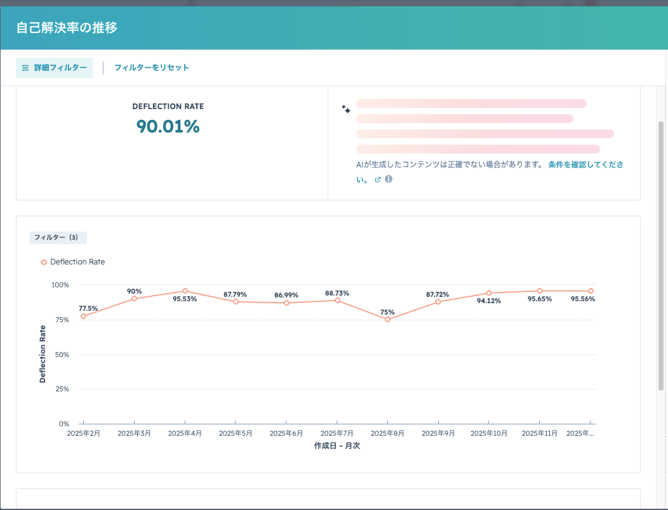This screenshot has height=510, width=668.
Task: Click the 2025年11月 axis label
Action: [540, 433]
